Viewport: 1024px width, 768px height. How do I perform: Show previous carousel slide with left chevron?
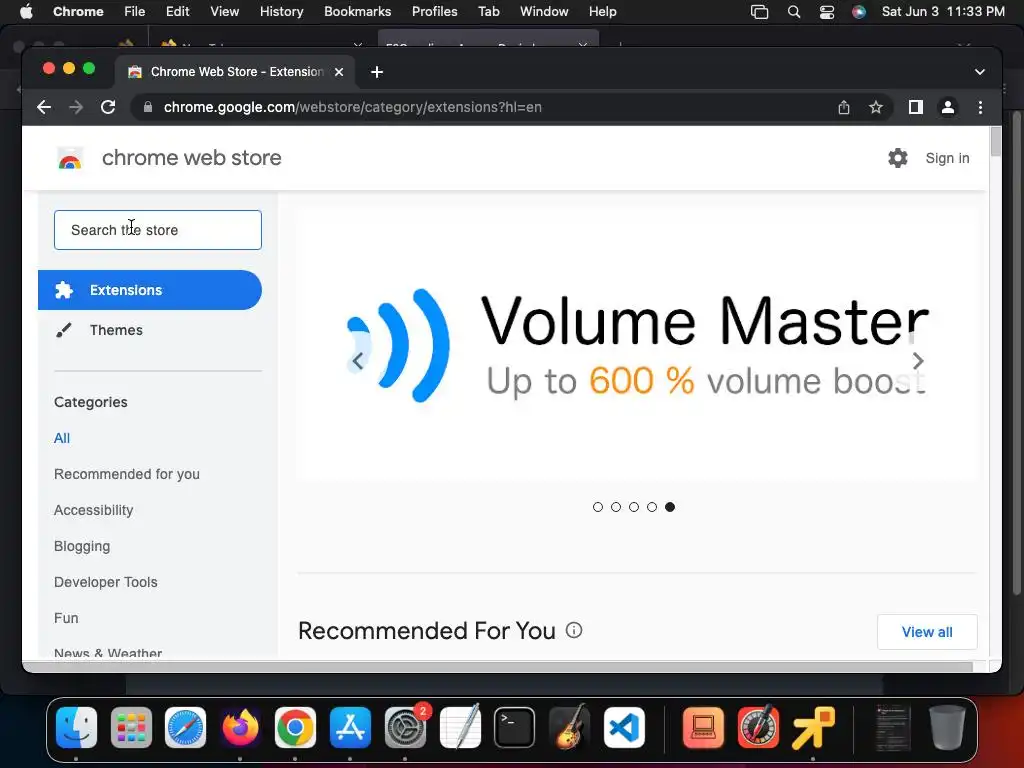point(358,360)
